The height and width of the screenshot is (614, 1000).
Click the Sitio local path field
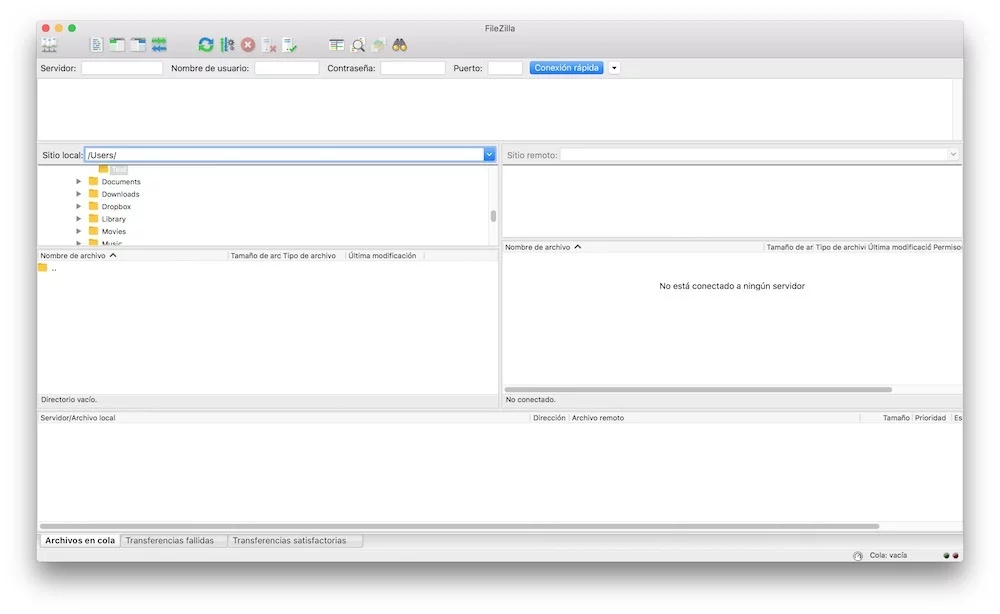pyautogui.click(x=284, y=154)
